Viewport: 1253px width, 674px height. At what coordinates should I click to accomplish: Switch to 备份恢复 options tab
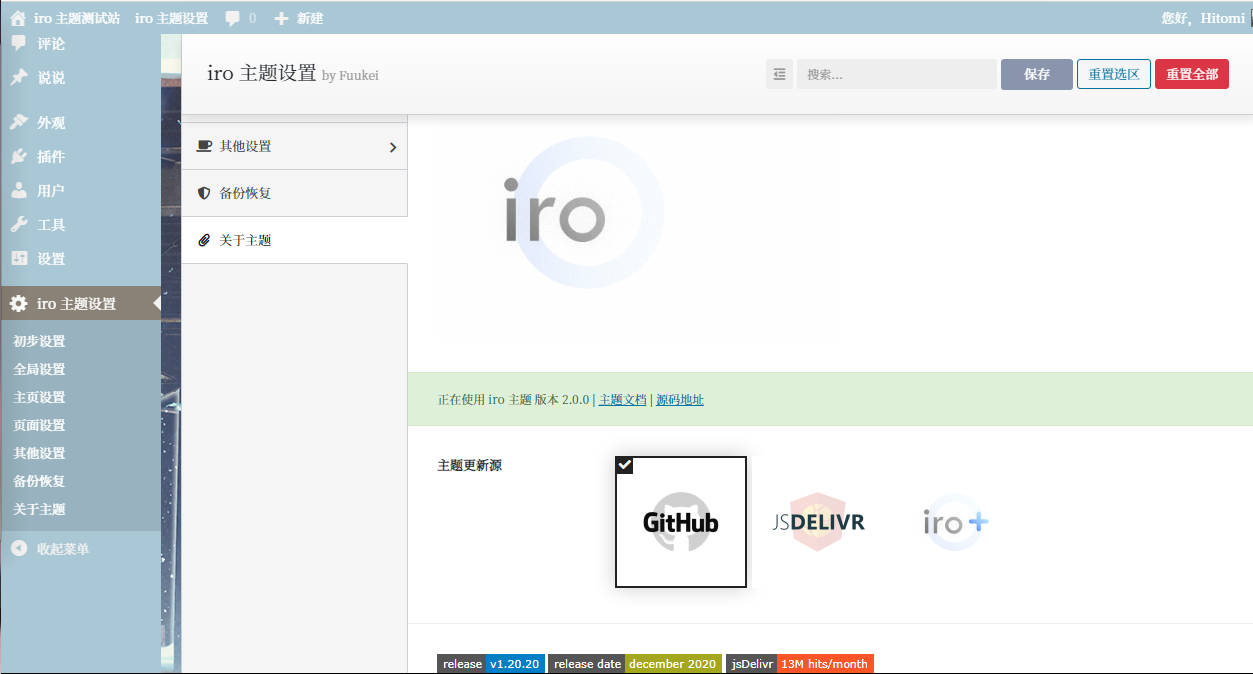295,193
